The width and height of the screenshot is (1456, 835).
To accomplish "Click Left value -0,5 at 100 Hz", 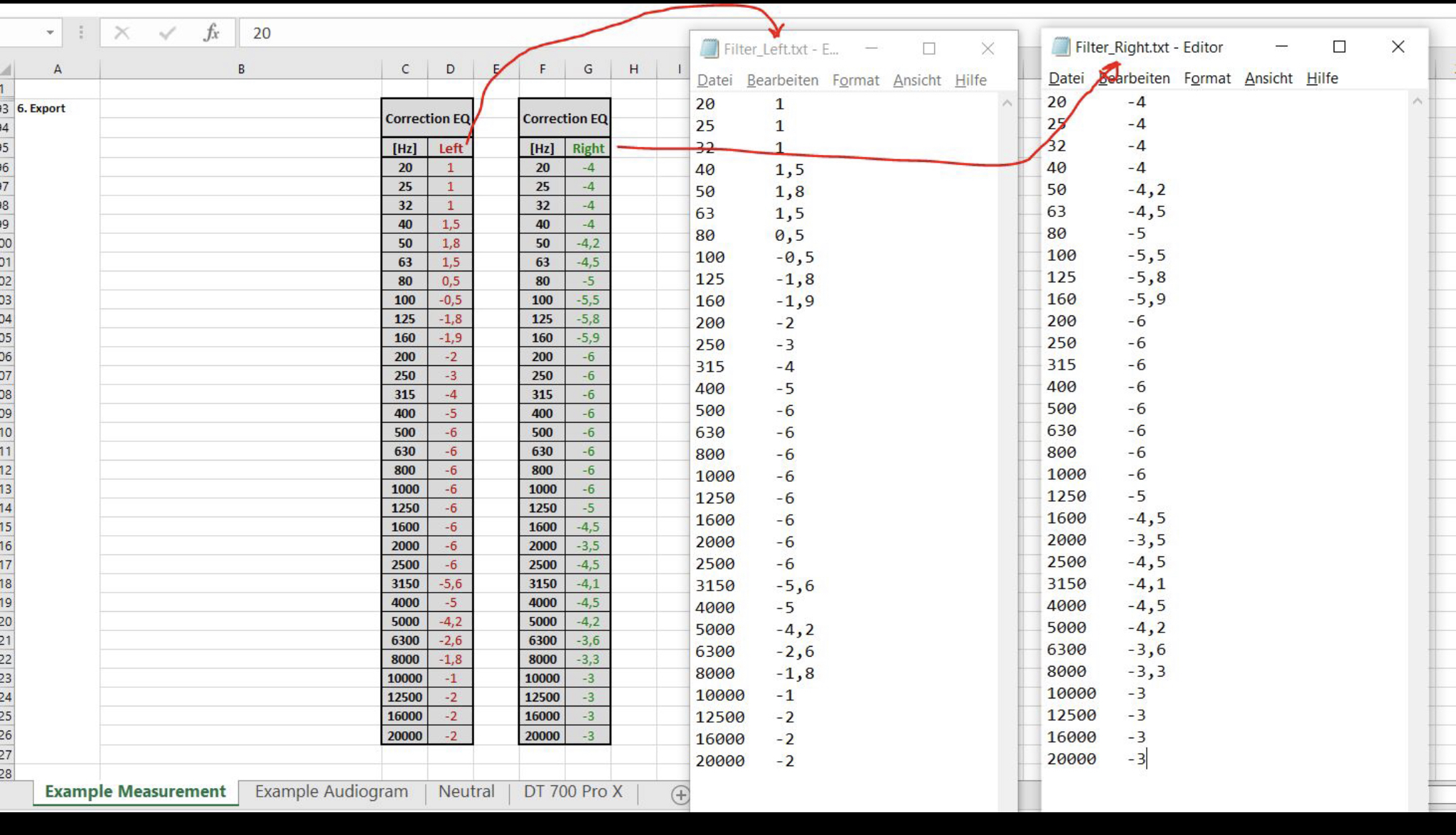I will tap(450, 300).
